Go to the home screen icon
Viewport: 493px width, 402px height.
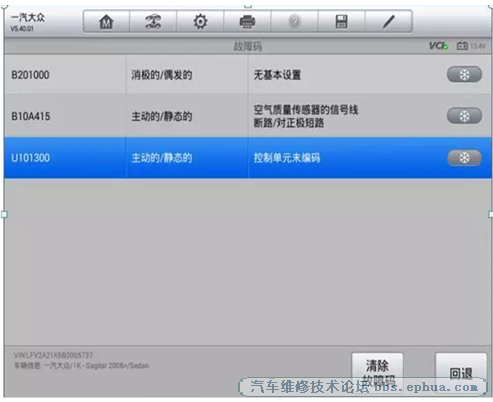tap(106, 22)
